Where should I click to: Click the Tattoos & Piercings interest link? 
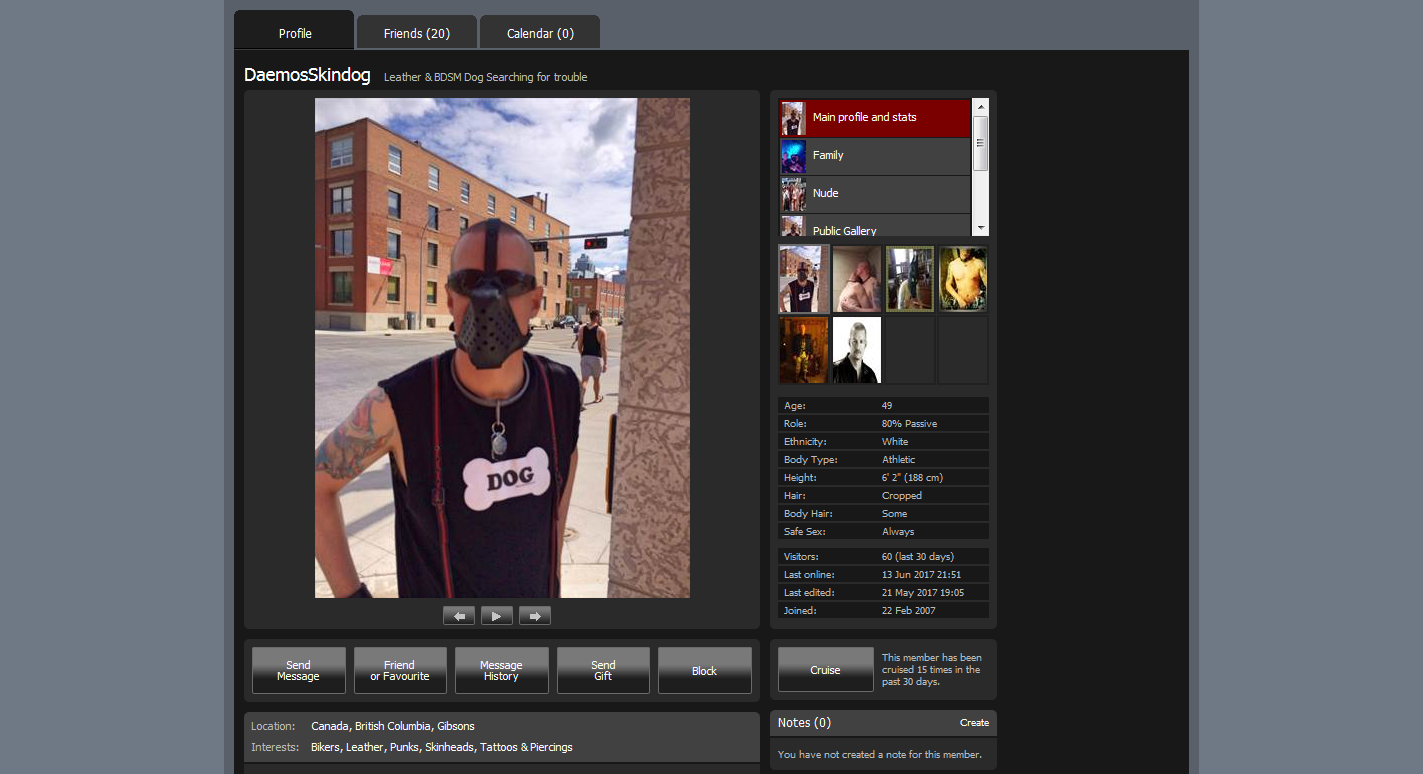tap(526, 747)
